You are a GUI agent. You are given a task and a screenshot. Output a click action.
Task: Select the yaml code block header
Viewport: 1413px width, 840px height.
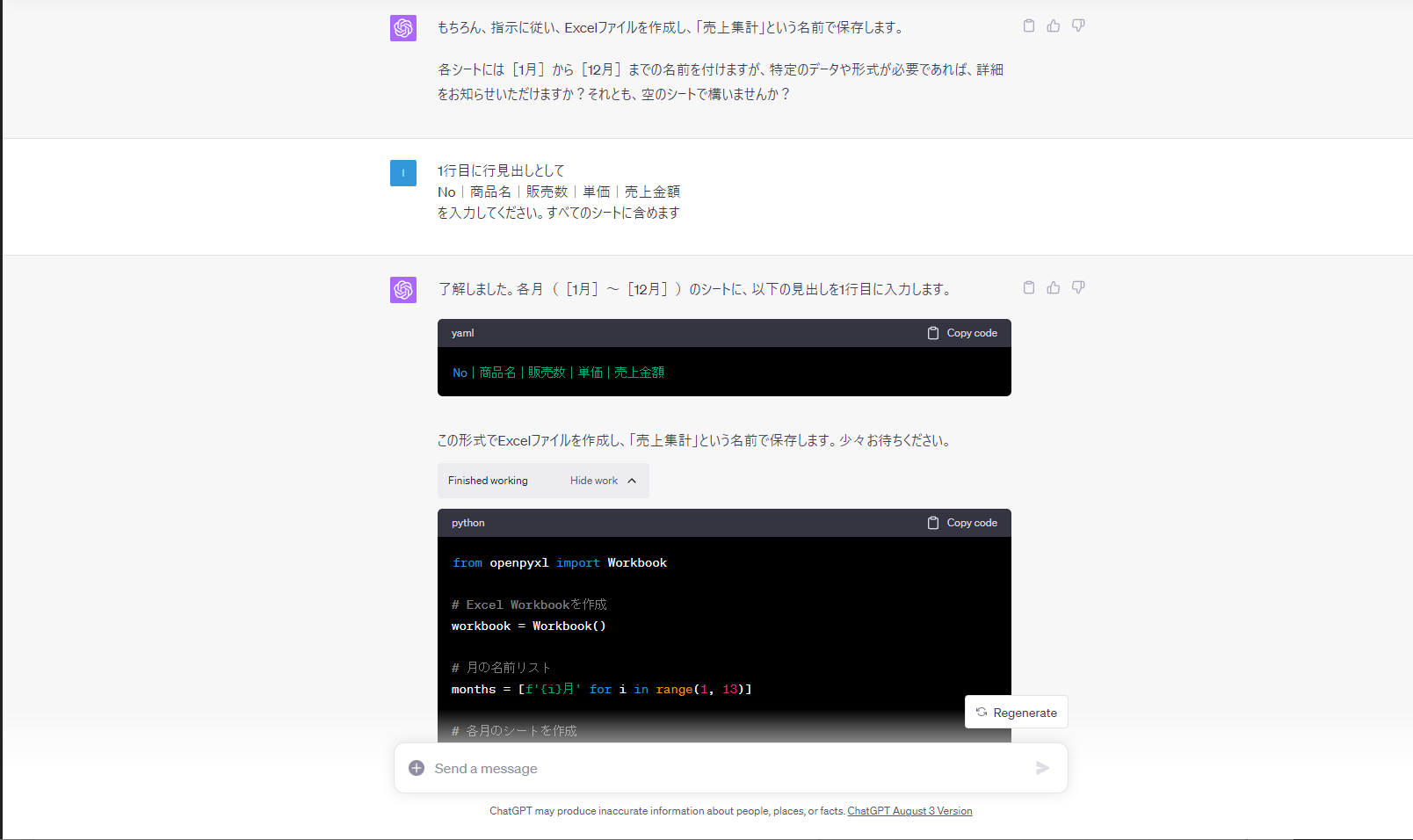pos(462,333)
